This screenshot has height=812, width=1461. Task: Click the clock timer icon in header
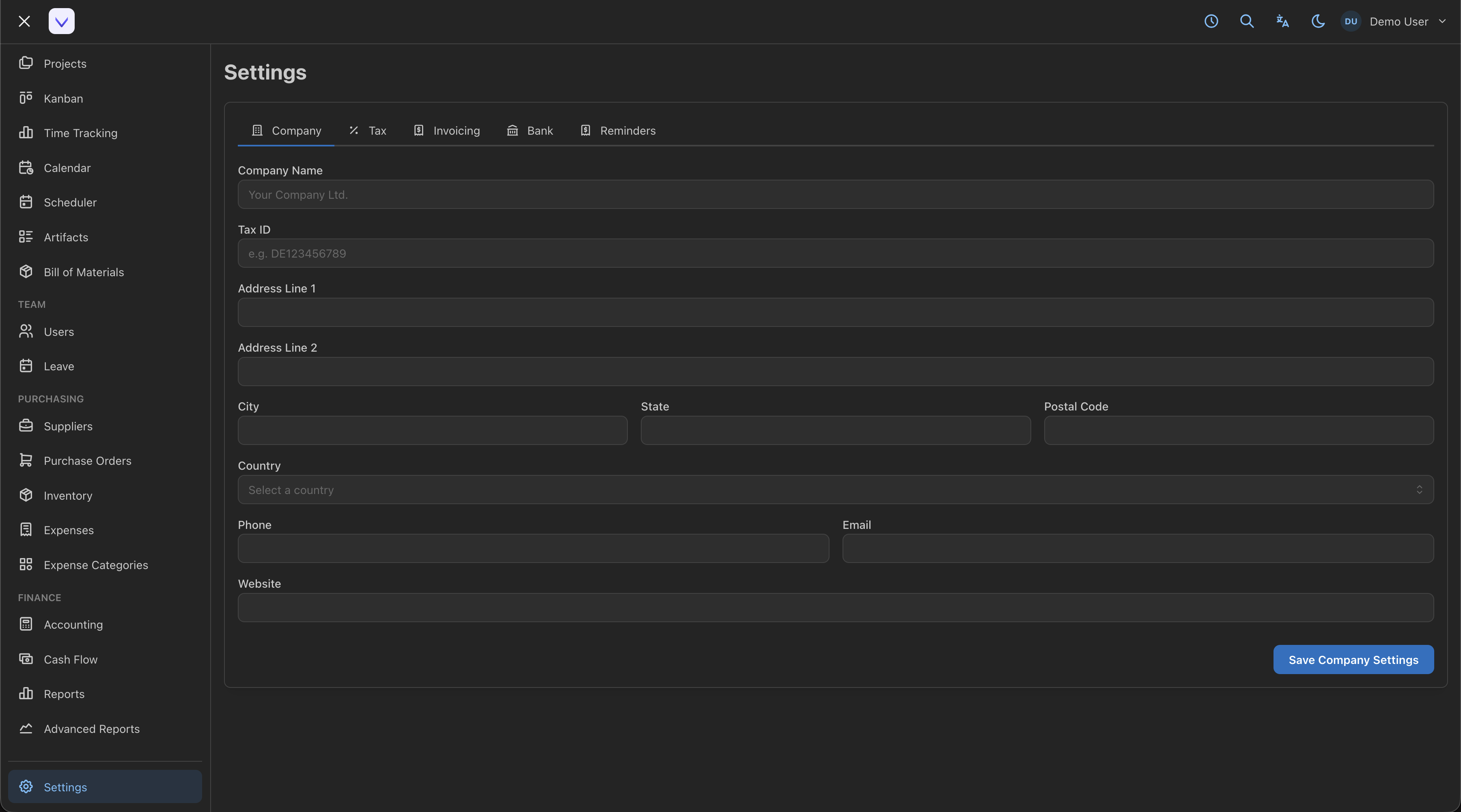(1211, 21)
